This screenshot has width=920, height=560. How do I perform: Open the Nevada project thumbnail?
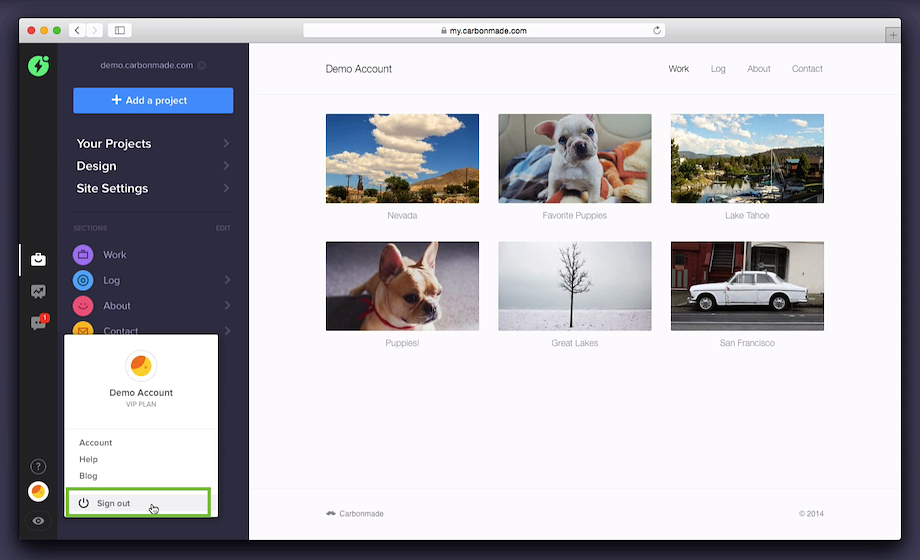click(x=402, y=158)
